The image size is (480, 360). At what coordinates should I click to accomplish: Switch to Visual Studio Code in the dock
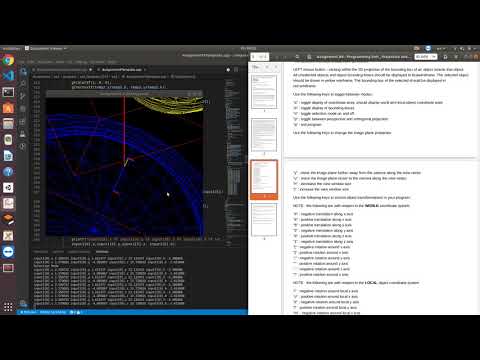coord(8,76)
